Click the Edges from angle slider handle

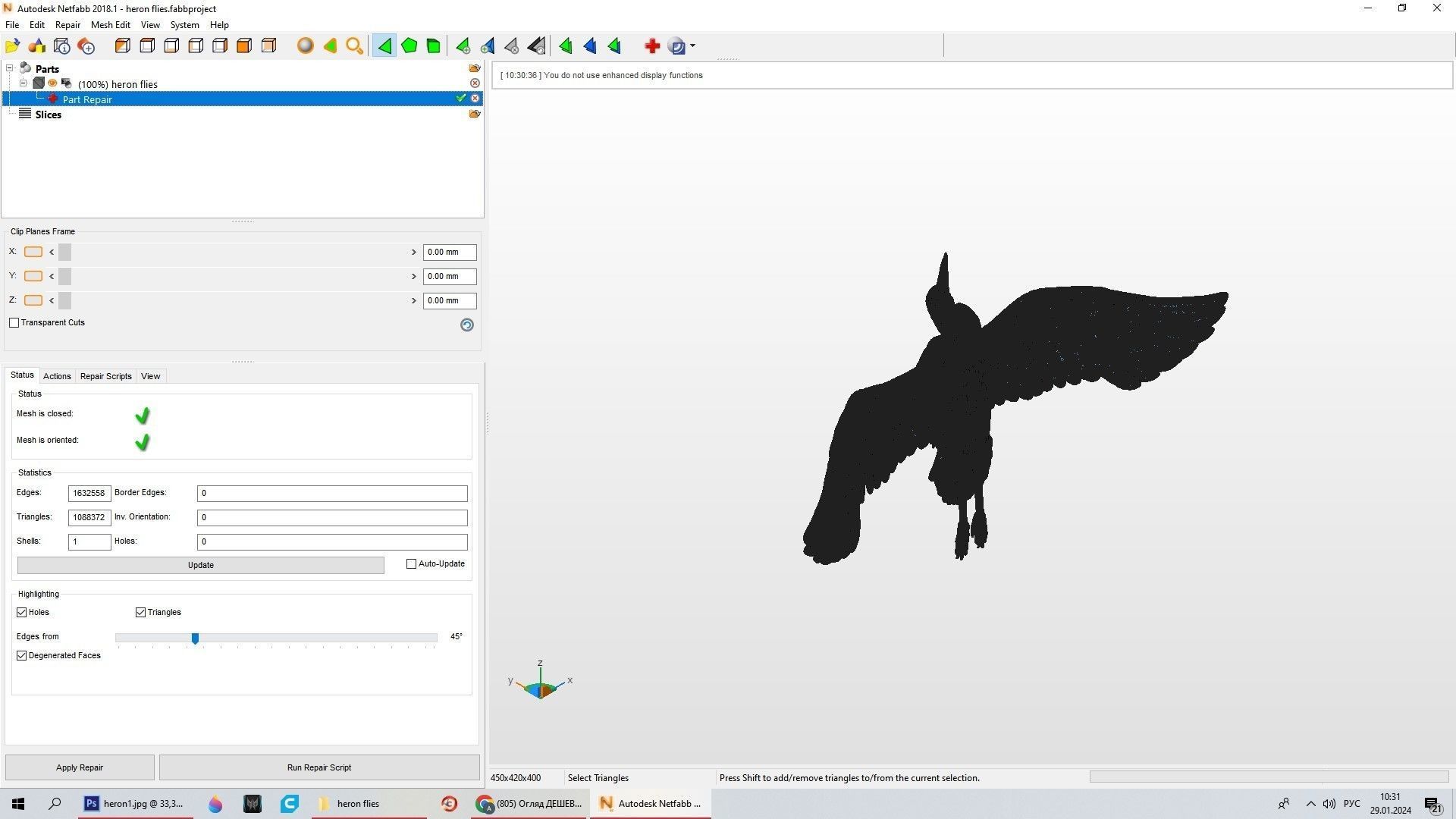coord(195,639)
